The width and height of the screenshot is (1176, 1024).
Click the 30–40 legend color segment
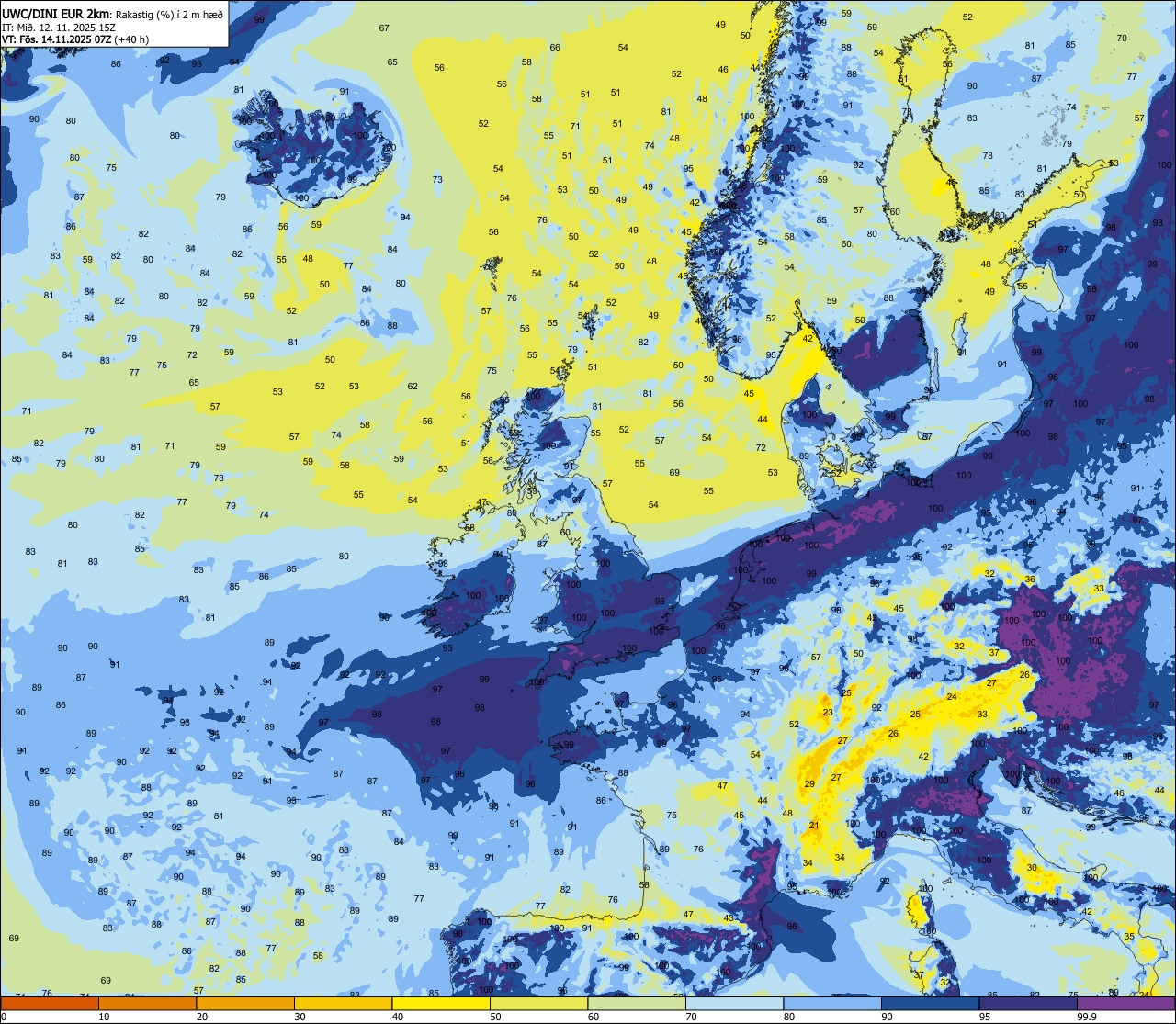click(343, 1003)
